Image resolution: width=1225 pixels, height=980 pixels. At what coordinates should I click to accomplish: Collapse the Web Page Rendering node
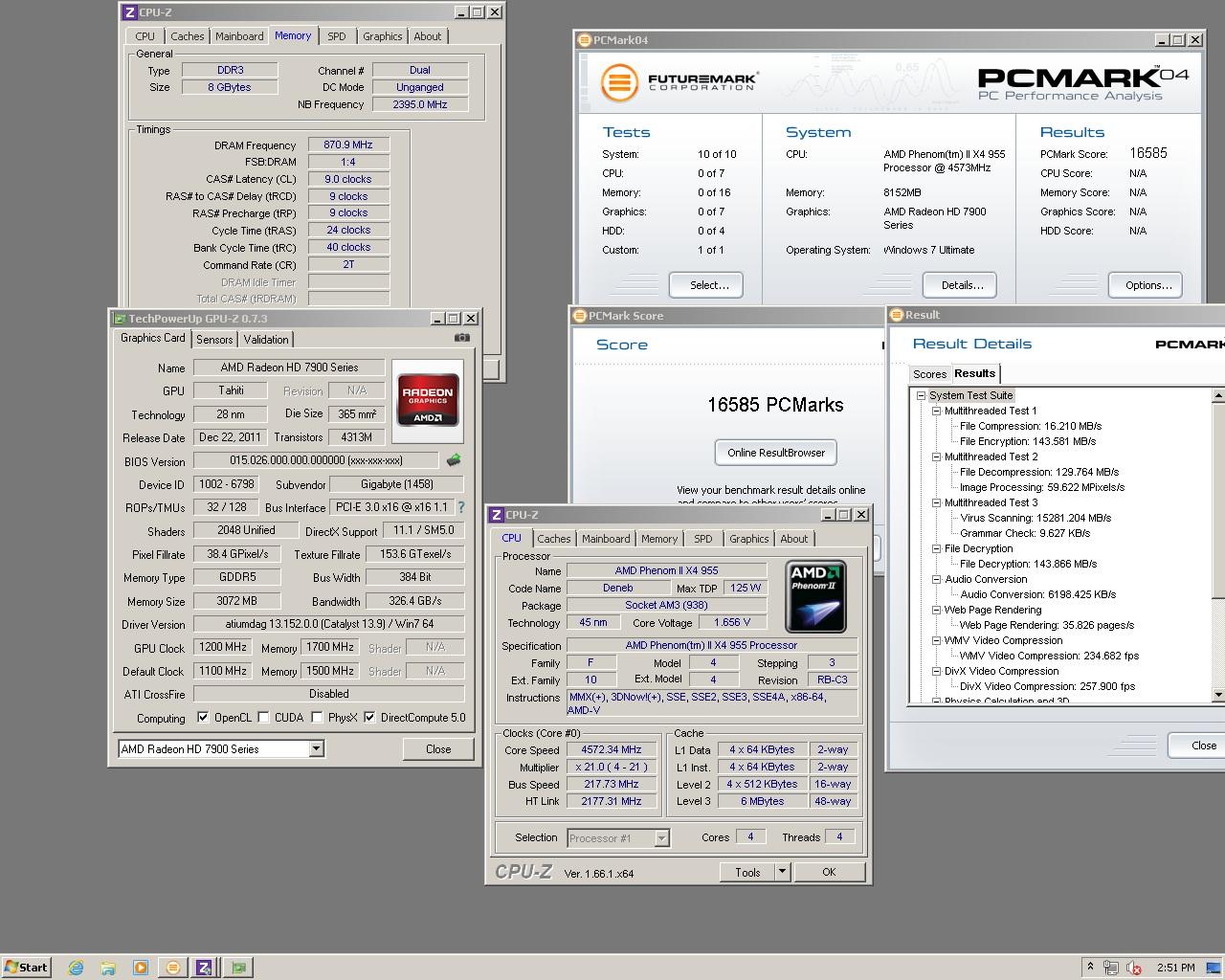coord(937,610)
